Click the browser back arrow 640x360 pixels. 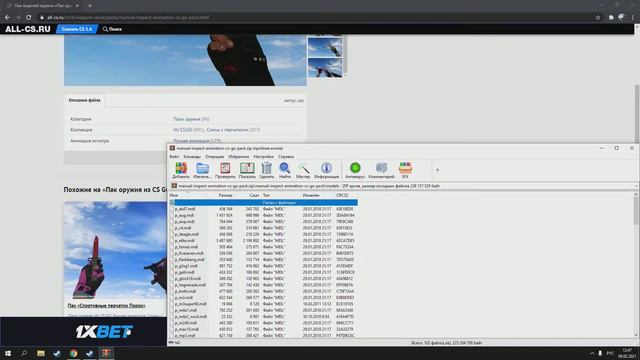click(7, 18)
